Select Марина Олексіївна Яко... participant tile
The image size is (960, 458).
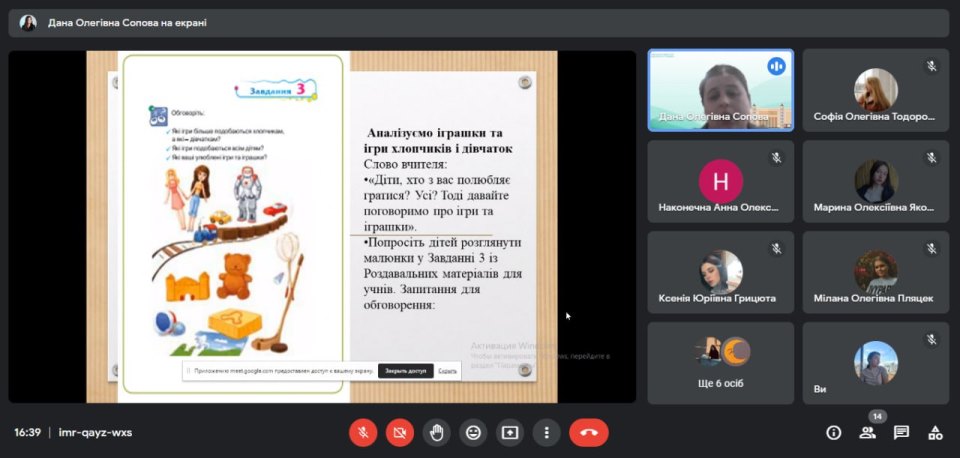coord(876,181)
